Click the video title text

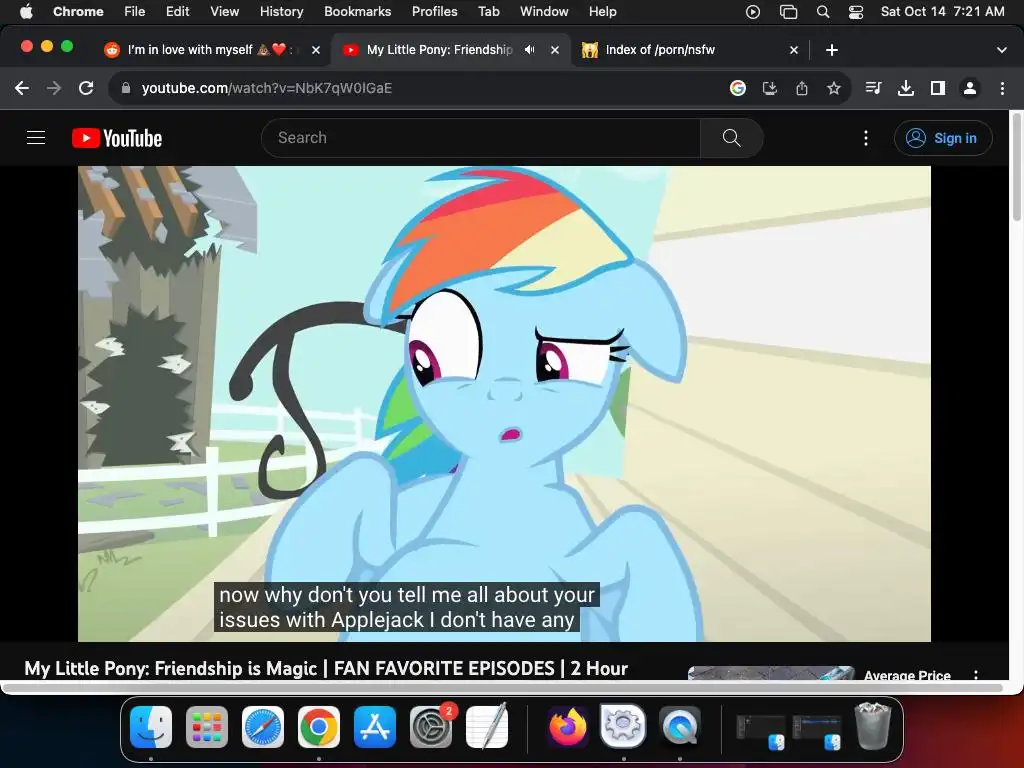pyautogui.click(x=326, y=669)
